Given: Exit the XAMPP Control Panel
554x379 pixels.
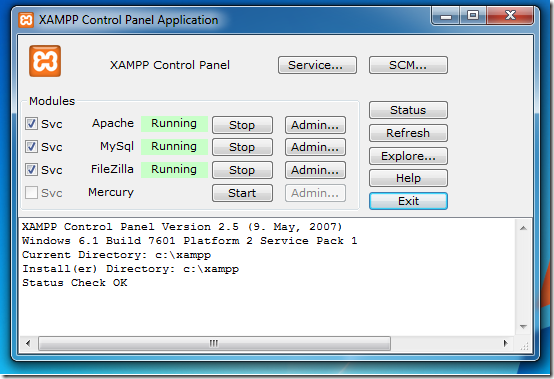Looking at the screenshot, I should click(408, 201).
